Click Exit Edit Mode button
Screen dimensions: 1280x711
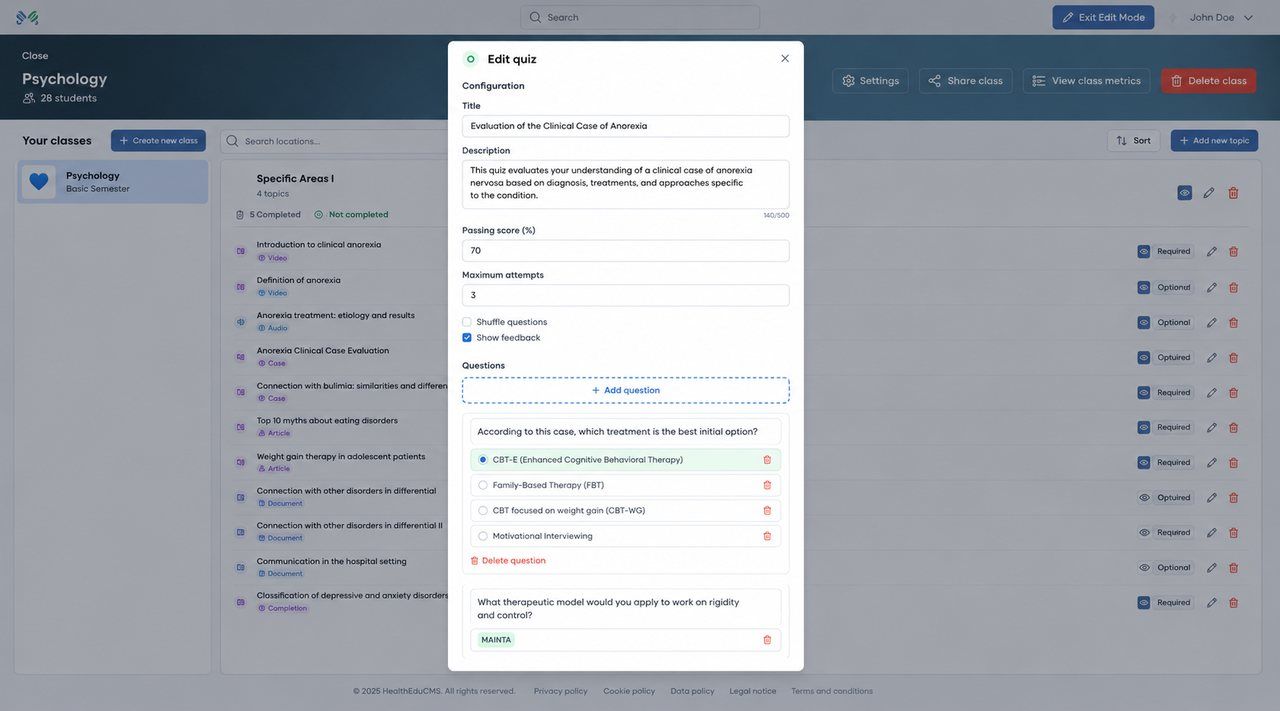(1103, 17)
